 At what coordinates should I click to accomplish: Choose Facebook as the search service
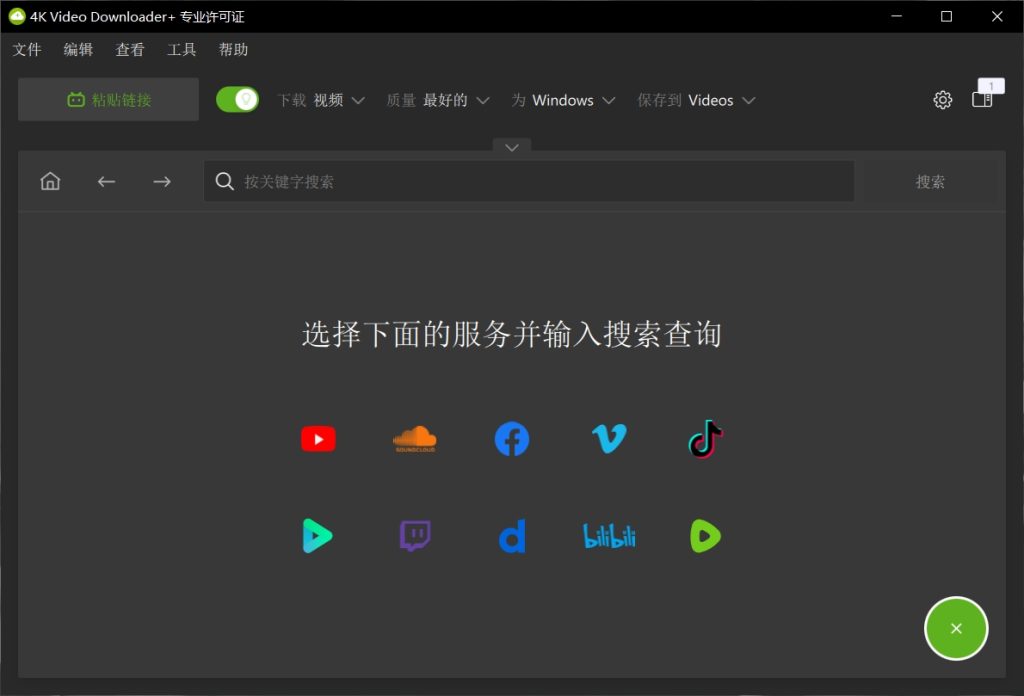511,438
